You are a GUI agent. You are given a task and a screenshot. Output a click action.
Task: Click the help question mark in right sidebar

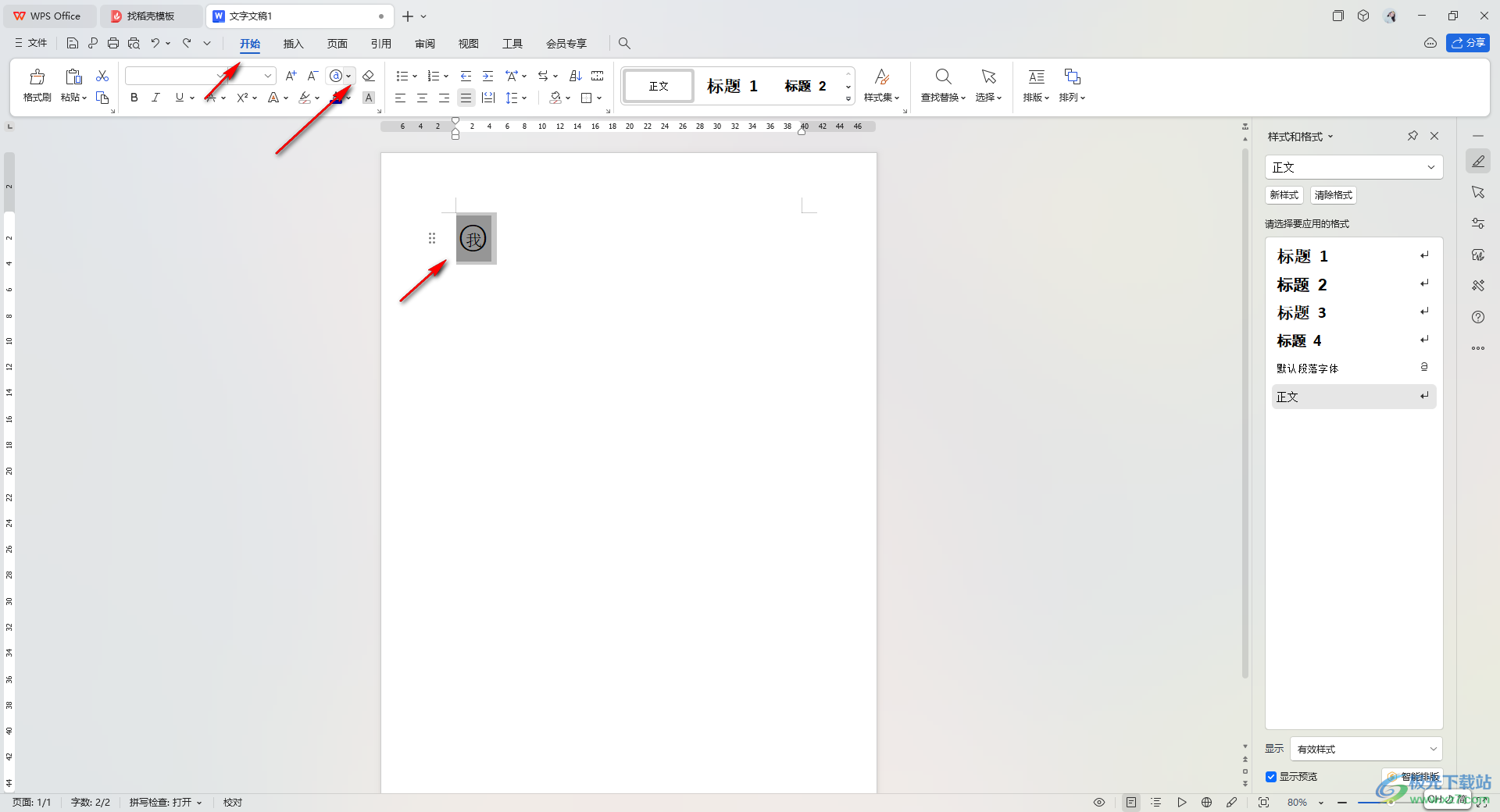click(1478, 317)
